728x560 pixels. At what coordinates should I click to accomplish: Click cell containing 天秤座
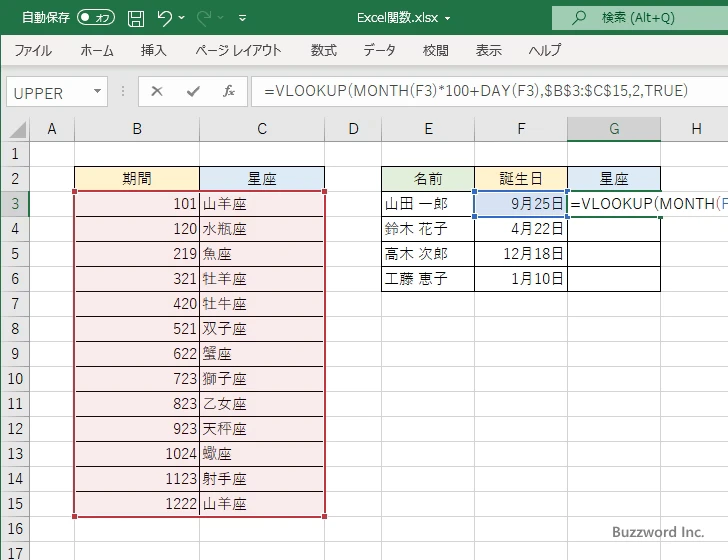[x=262, y=429]
